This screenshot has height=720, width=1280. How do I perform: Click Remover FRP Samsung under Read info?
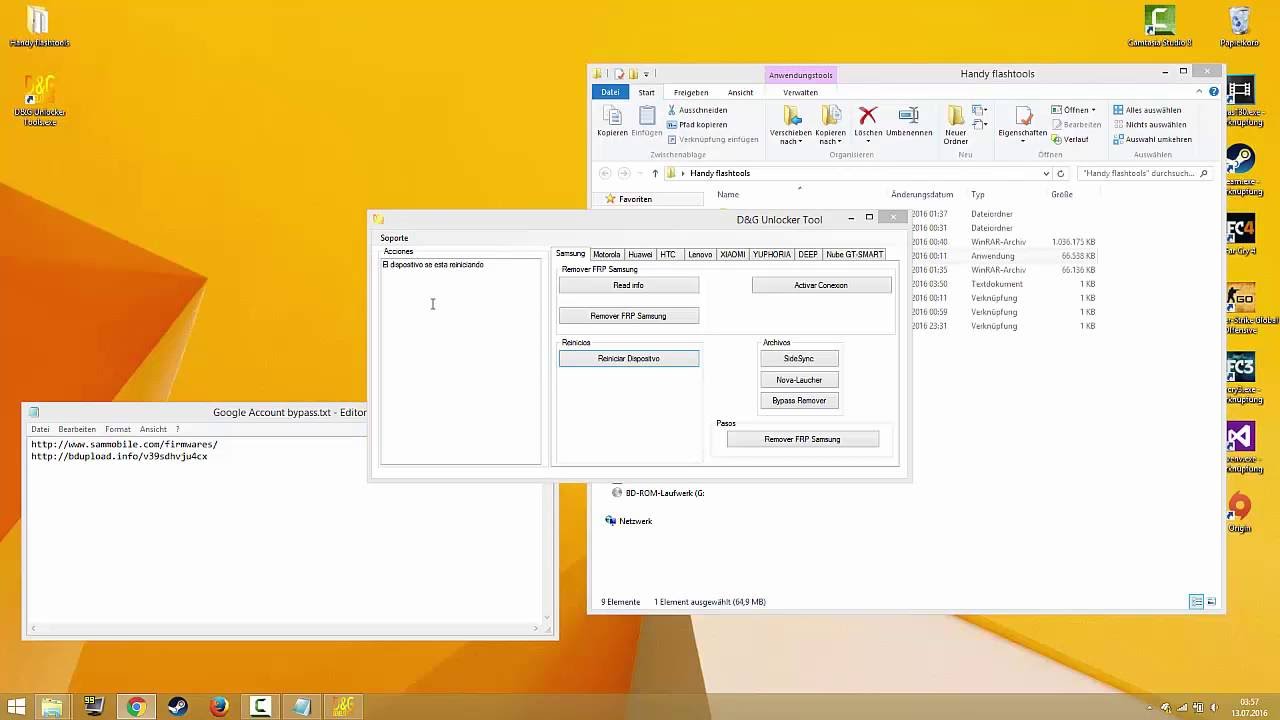[629, 316]
